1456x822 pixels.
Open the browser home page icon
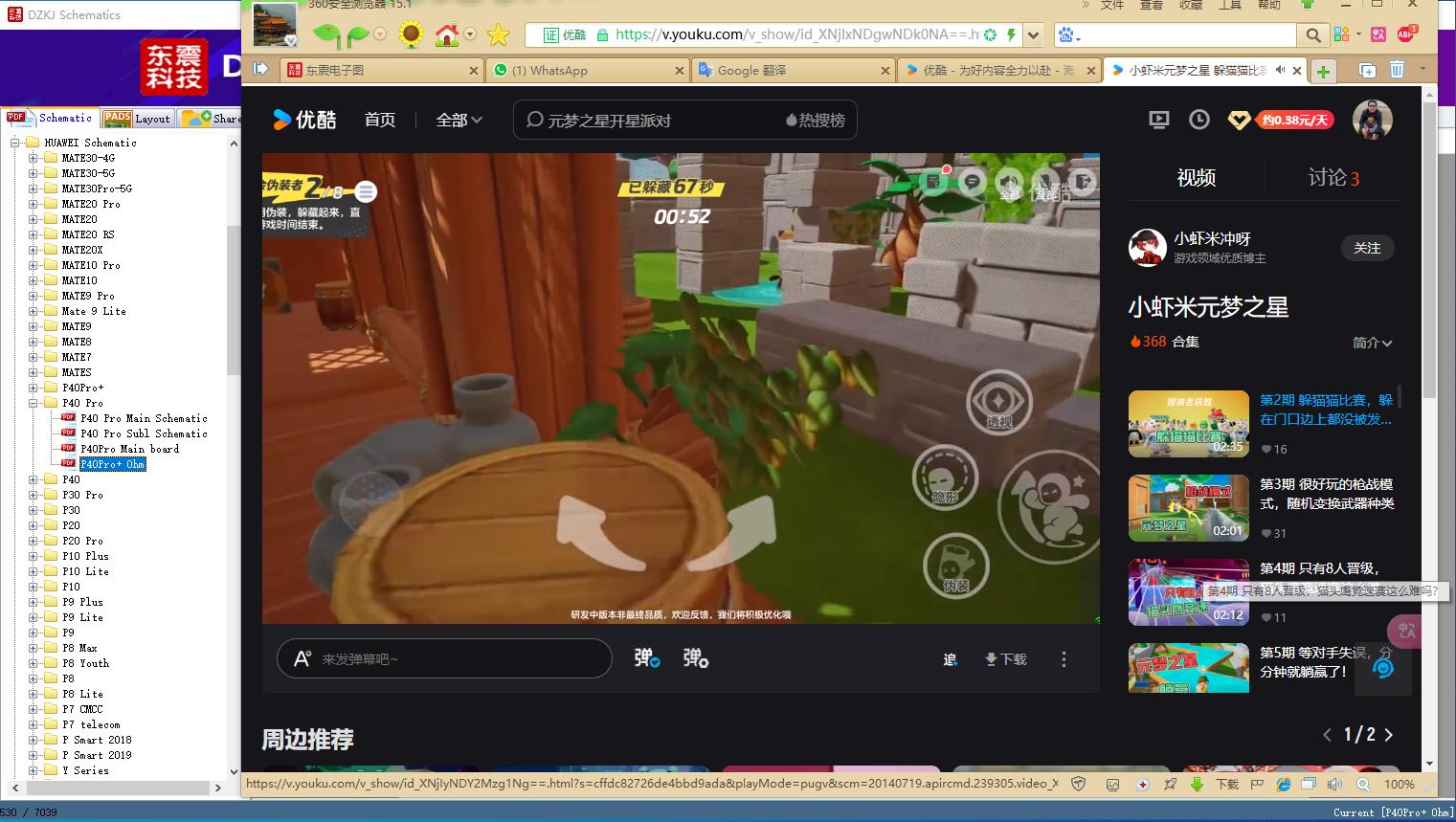pos(447,35)
